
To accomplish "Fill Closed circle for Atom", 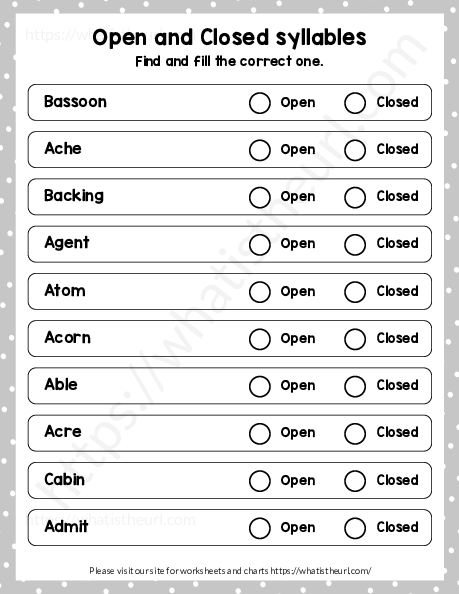I will pyautogui.click(x=355, y=292).
